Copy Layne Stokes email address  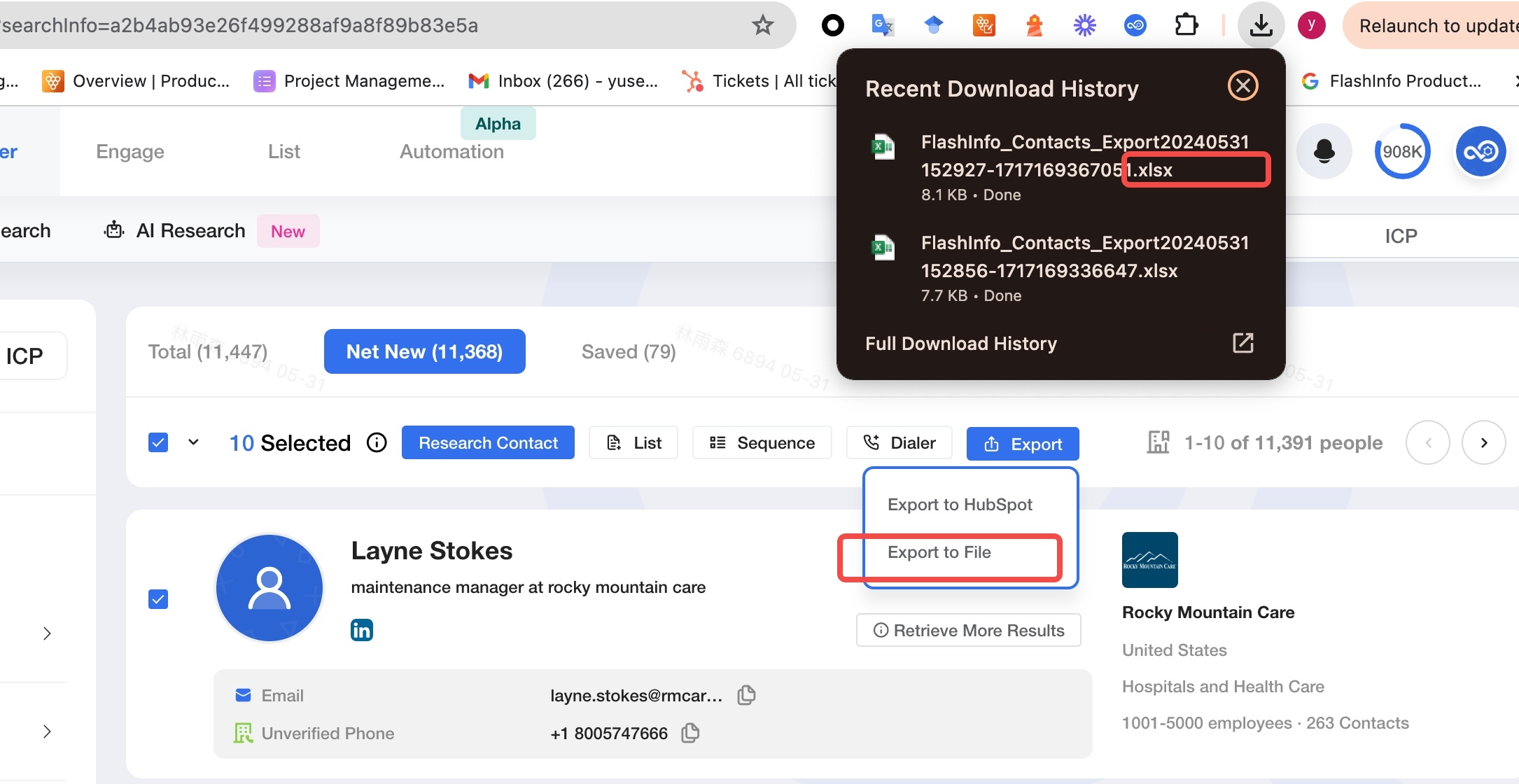747,695
